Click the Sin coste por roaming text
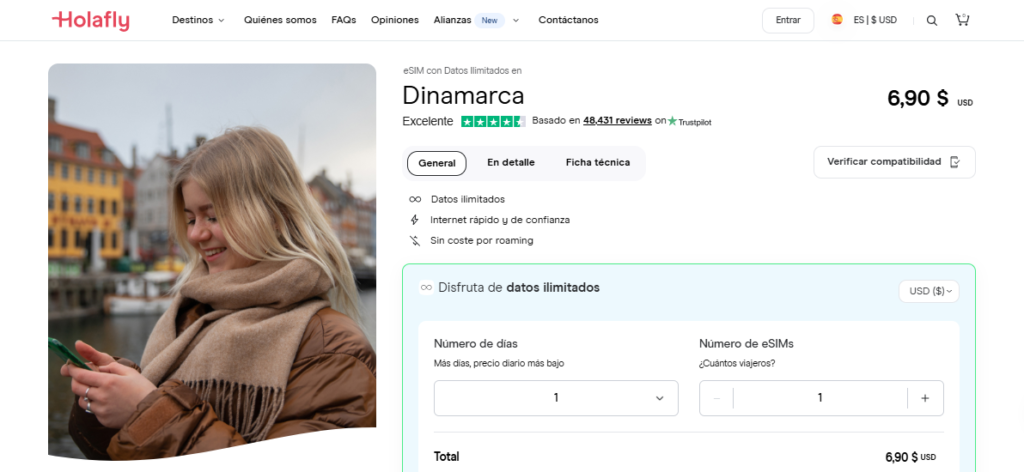This screenshot has height=472, width=1024. (481, 240)
